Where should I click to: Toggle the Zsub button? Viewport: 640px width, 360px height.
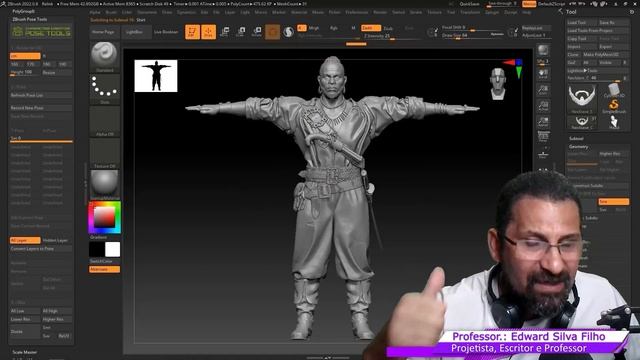(388, 28)
